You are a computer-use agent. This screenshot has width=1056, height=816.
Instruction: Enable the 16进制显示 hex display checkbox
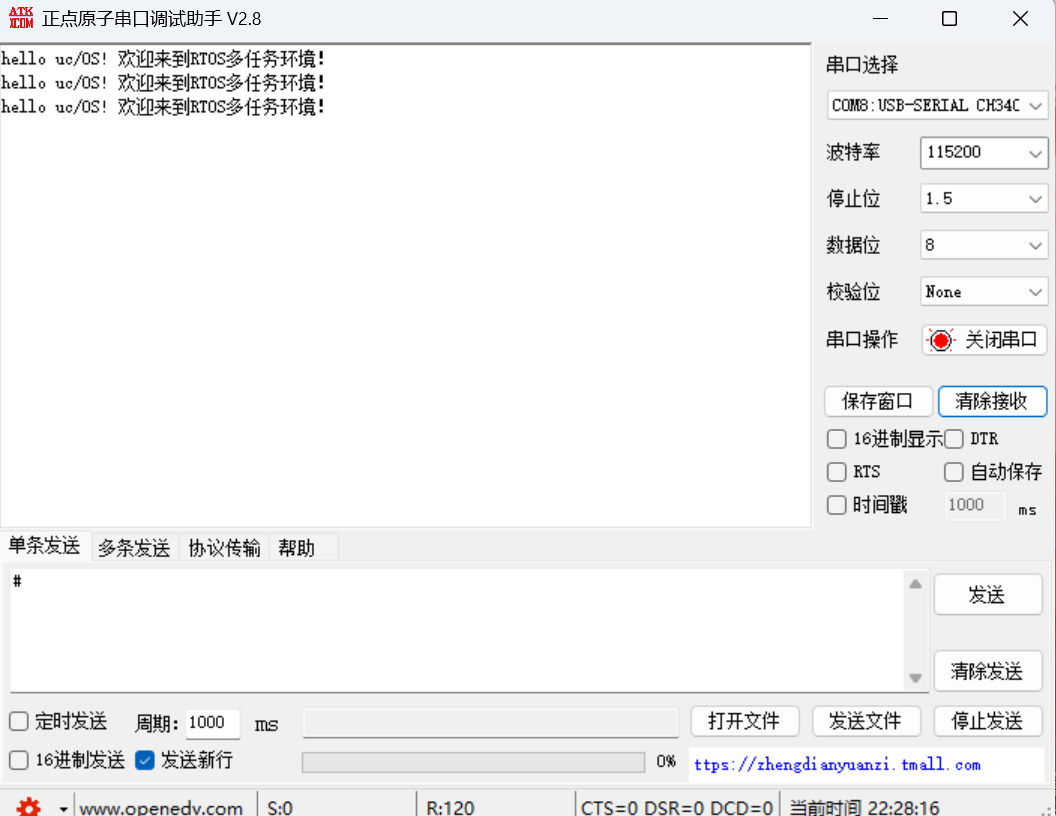point(836,439)
